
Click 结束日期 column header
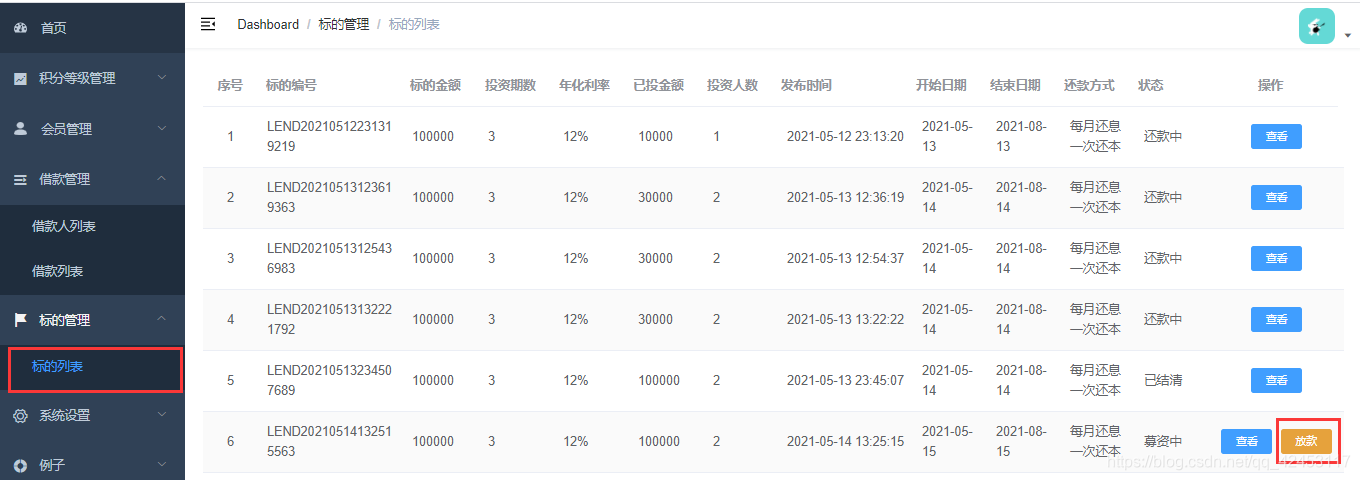point(1015,85)
